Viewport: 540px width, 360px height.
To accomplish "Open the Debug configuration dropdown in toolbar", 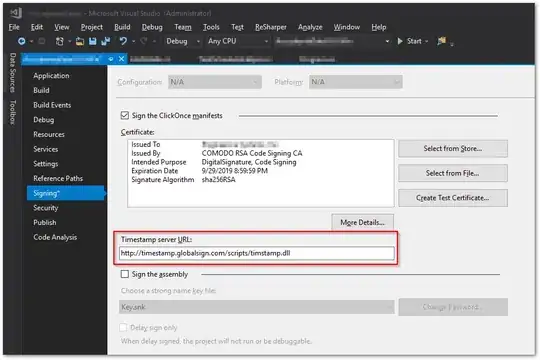I will tap(183, 41).
